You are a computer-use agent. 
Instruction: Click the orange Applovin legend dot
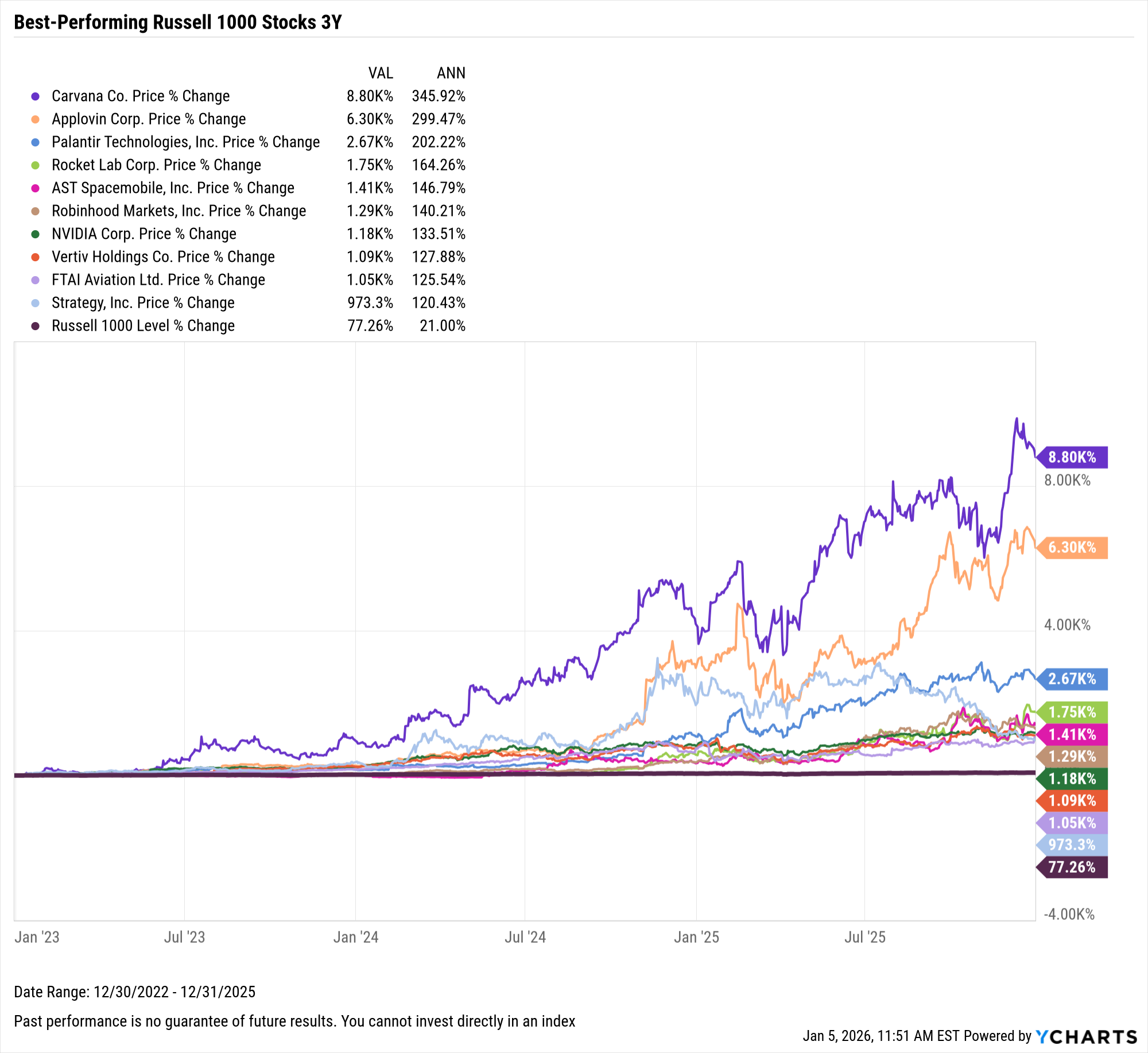[x=36, y=119]
